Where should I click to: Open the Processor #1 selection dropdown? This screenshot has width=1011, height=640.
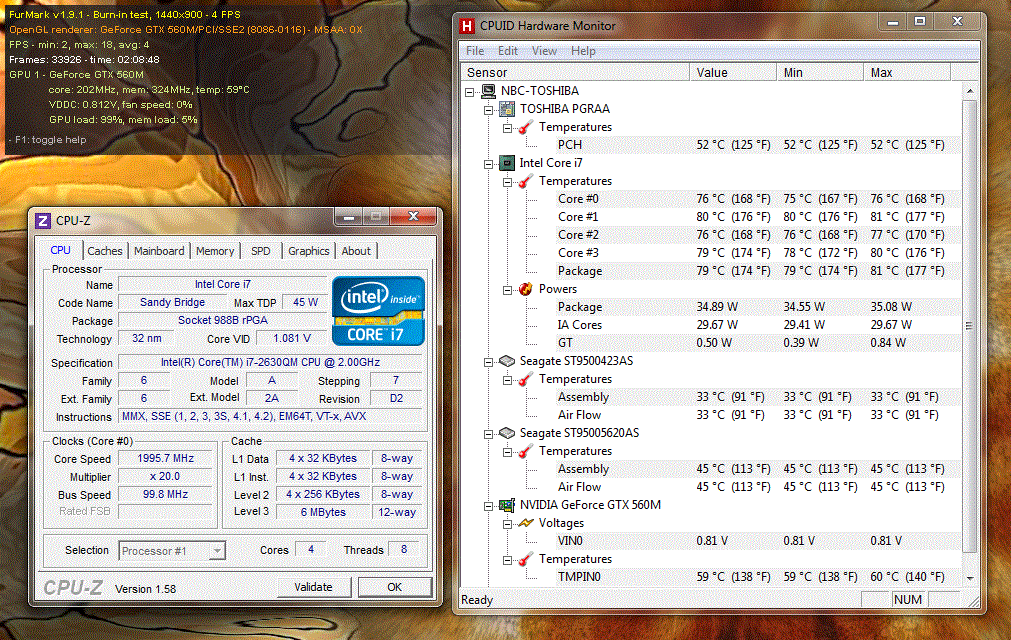point(217,551)
